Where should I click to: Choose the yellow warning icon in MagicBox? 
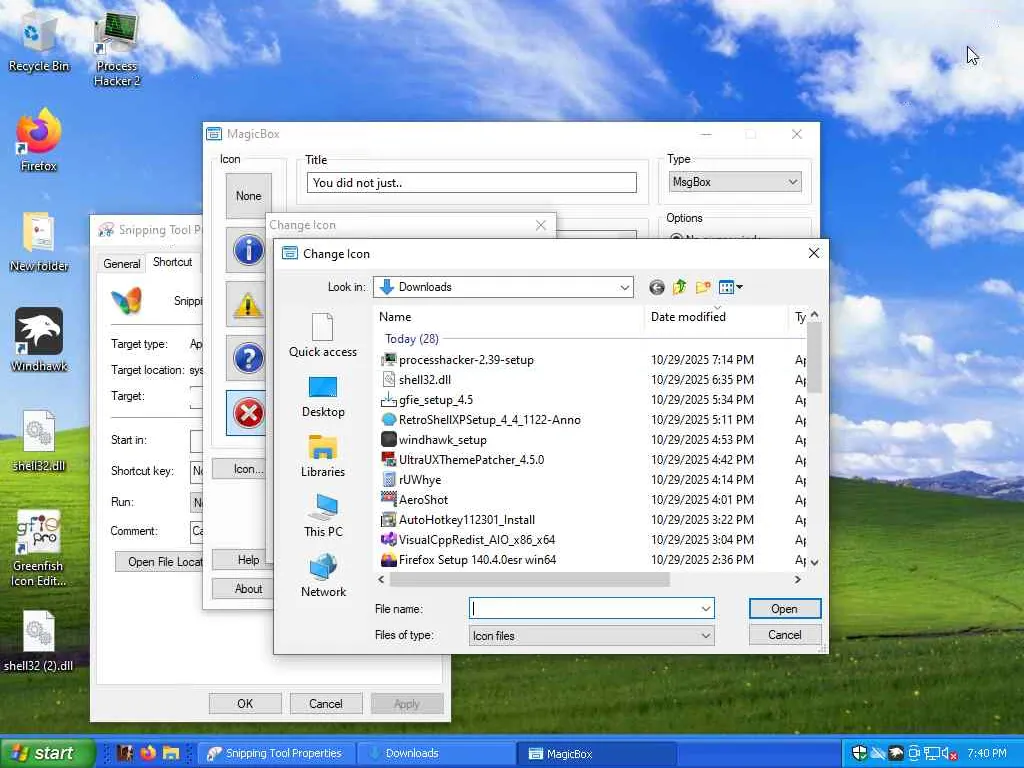pyautogui.click(x=248, y=304)
